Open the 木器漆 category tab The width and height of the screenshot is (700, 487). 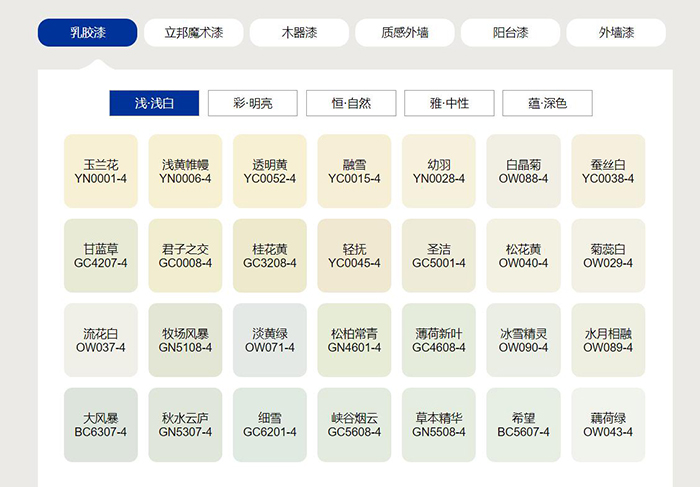coord(299,33)
